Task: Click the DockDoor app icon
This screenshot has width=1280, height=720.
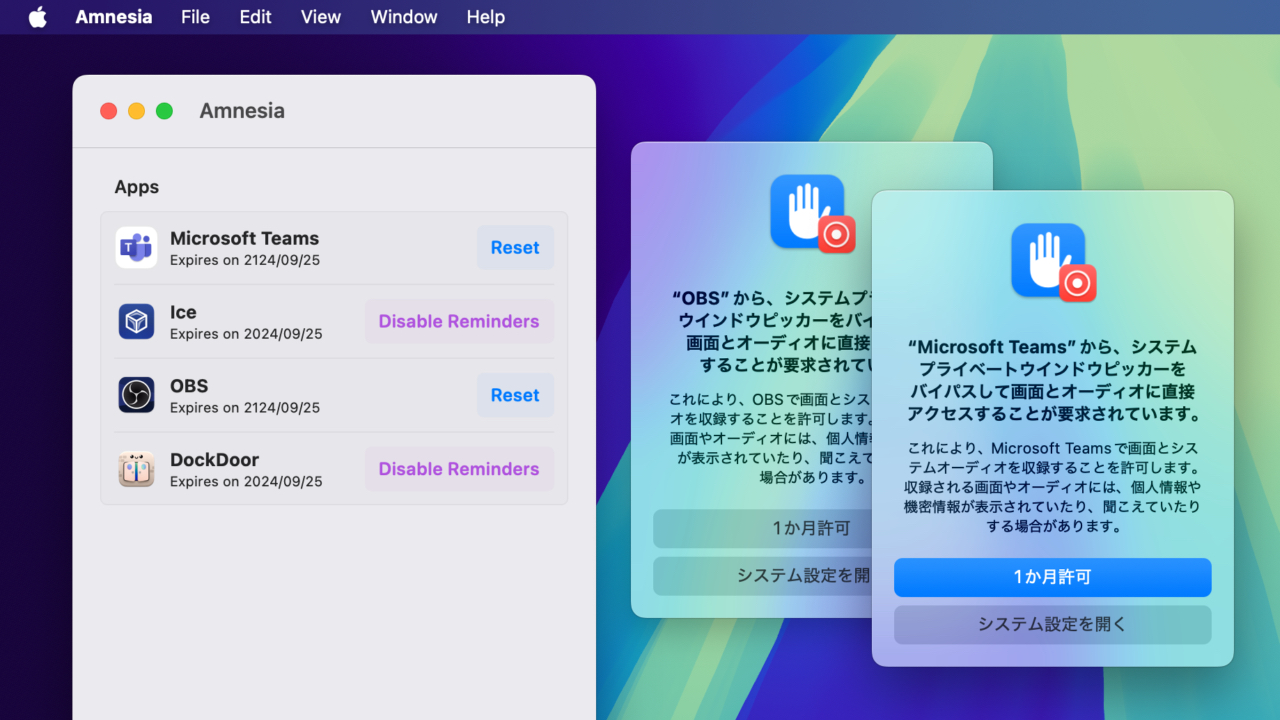Action: click(x=136, y=469)
